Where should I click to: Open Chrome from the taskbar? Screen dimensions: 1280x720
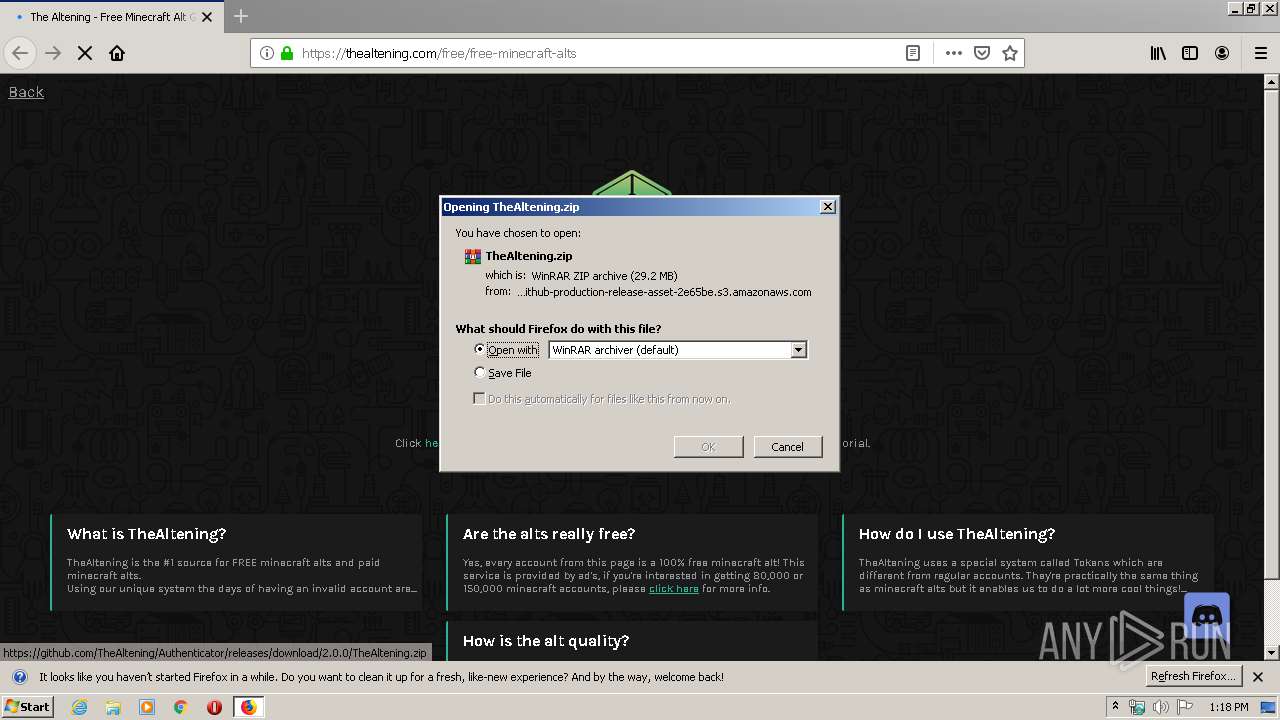click(x=181, y=707)
